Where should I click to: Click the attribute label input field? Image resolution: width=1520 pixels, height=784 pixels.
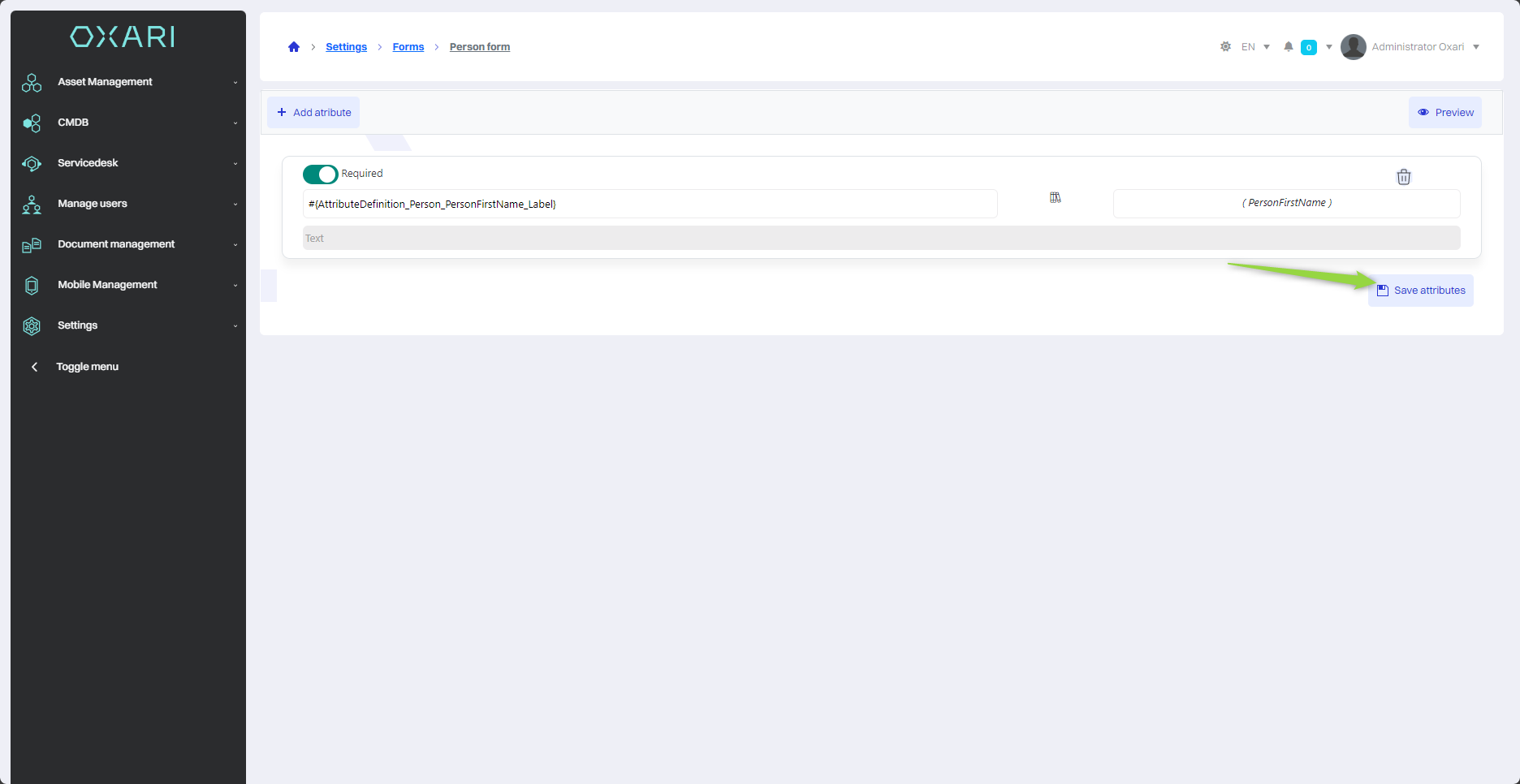pos(650,205)
